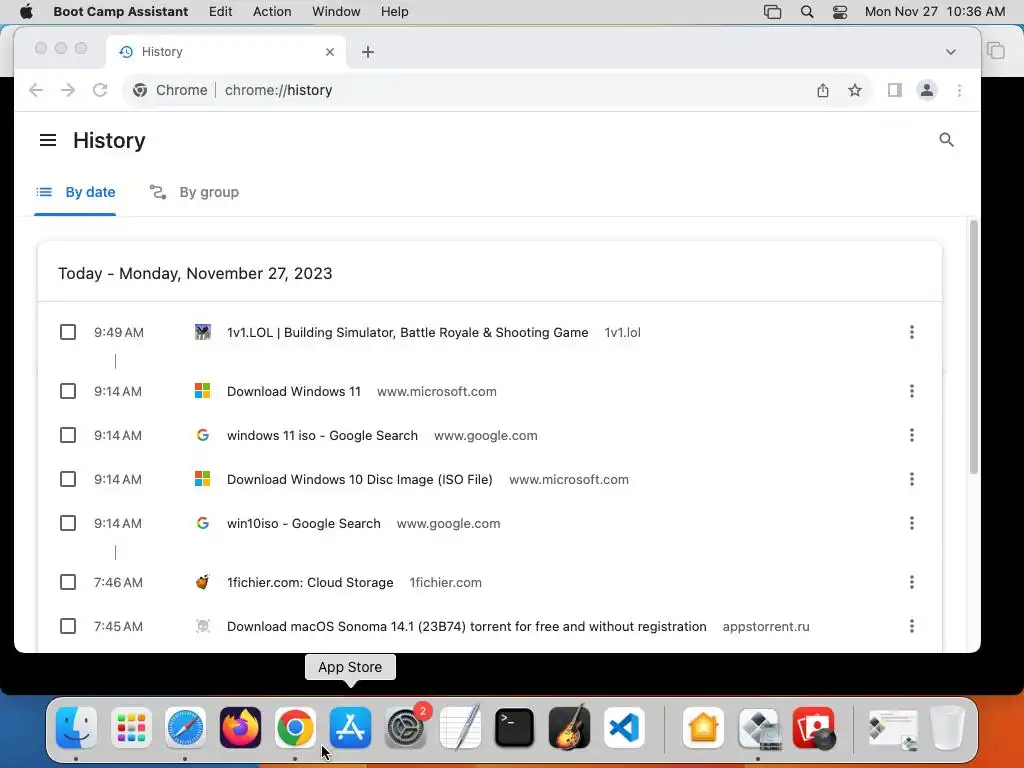Open the Action menu

(x=272, y=12)
